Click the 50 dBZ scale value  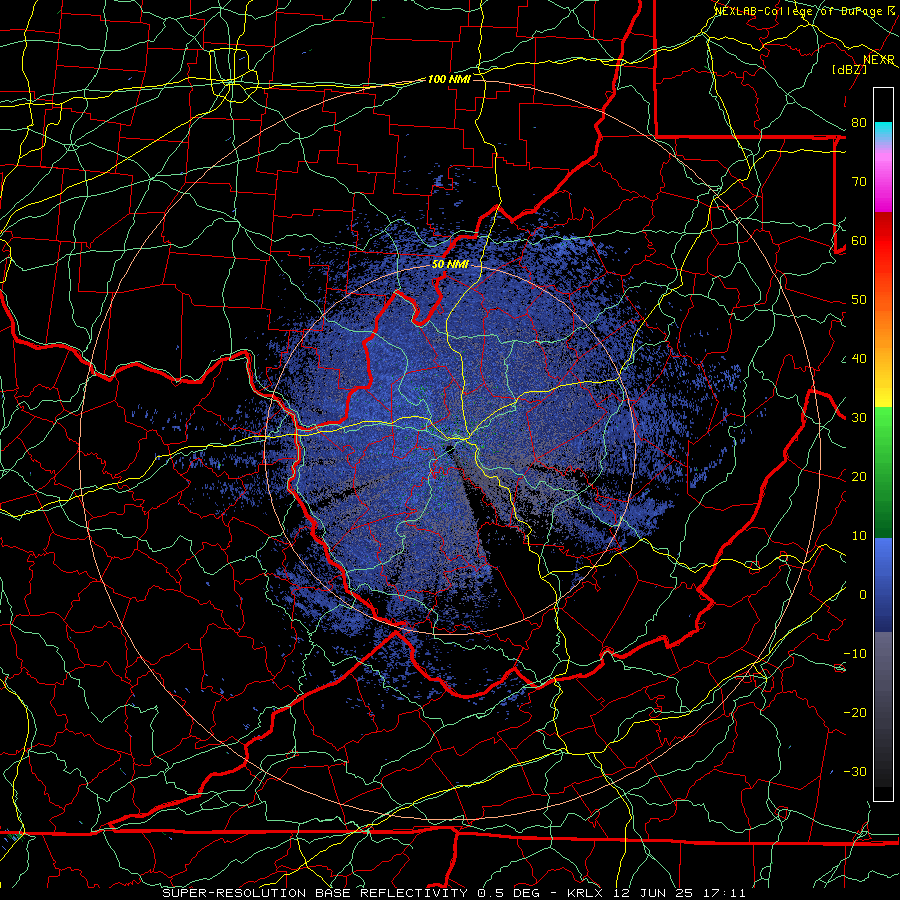click(x=859, y=300)
